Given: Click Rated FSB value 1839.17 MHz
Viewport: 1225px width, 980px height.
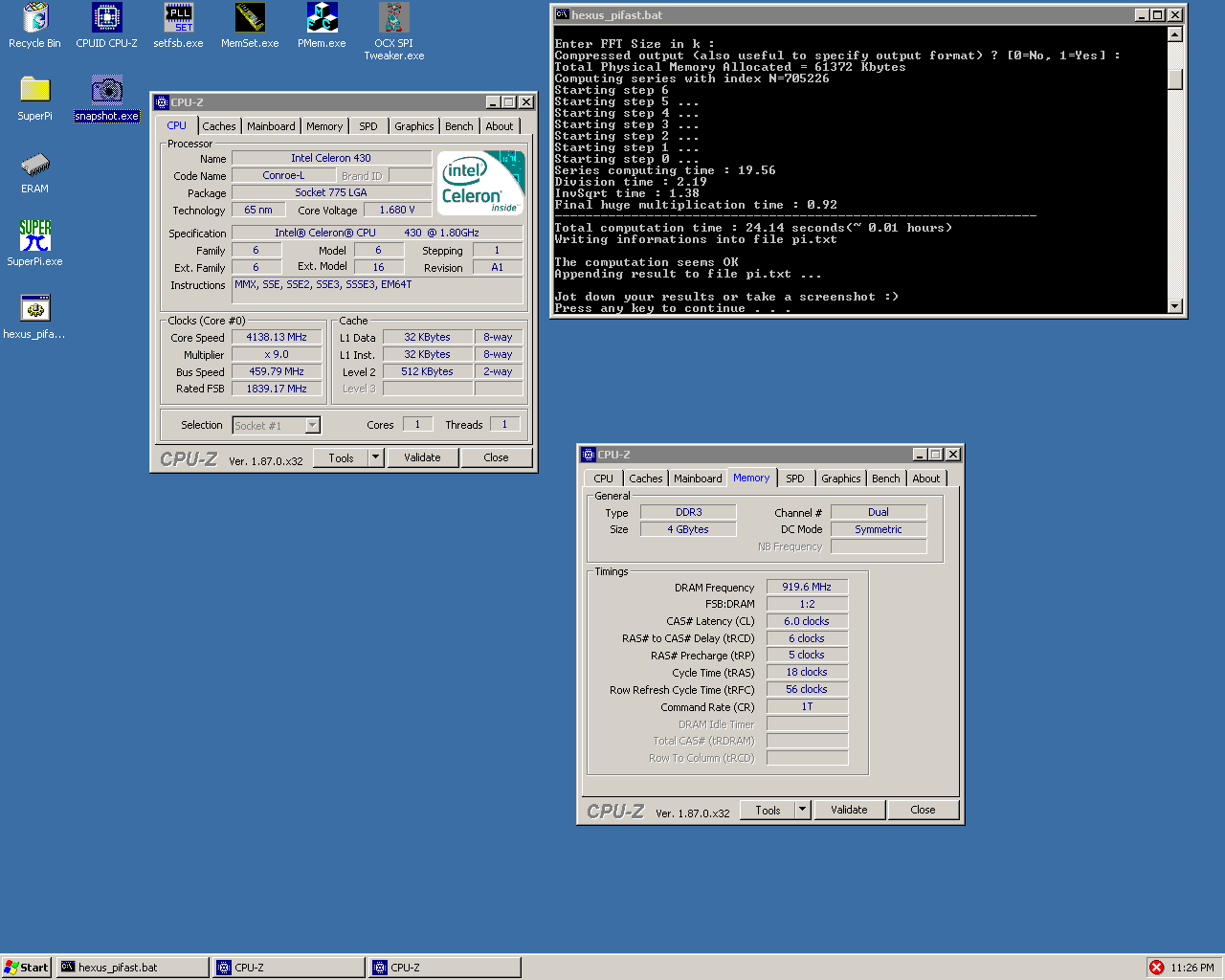Looking at the screenshot, I should tap(277, 389).
